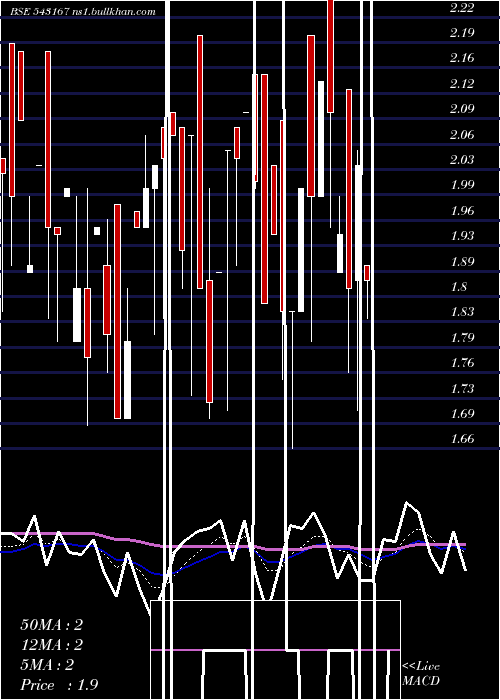Click the BSE 543167 ns1.bullkhan.com header text
The height and width of the screenshot is (700, 500).
click(x=83, y=11)
